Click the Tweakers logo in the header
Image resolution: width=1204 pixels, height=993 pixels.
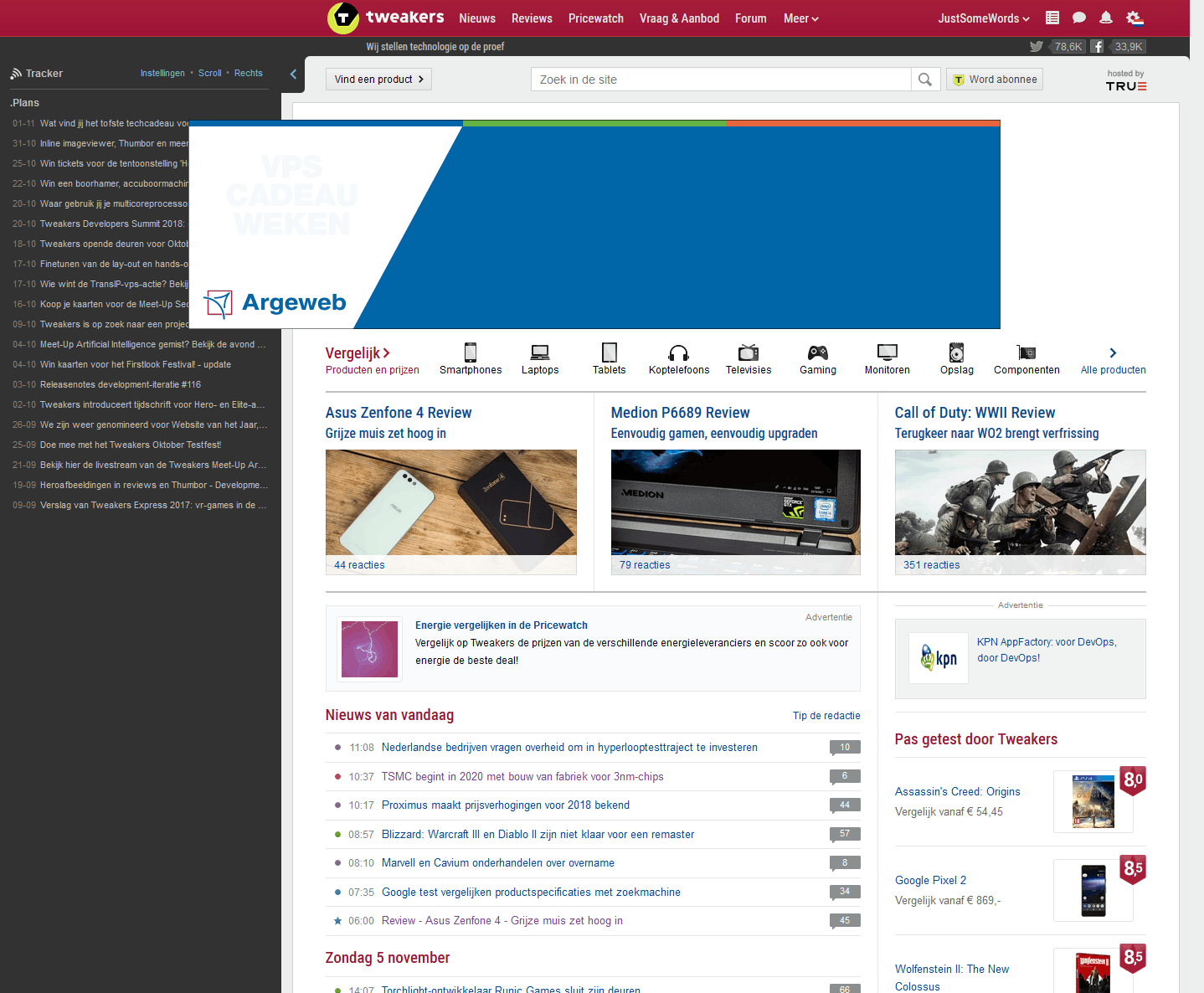coord(385,18)
